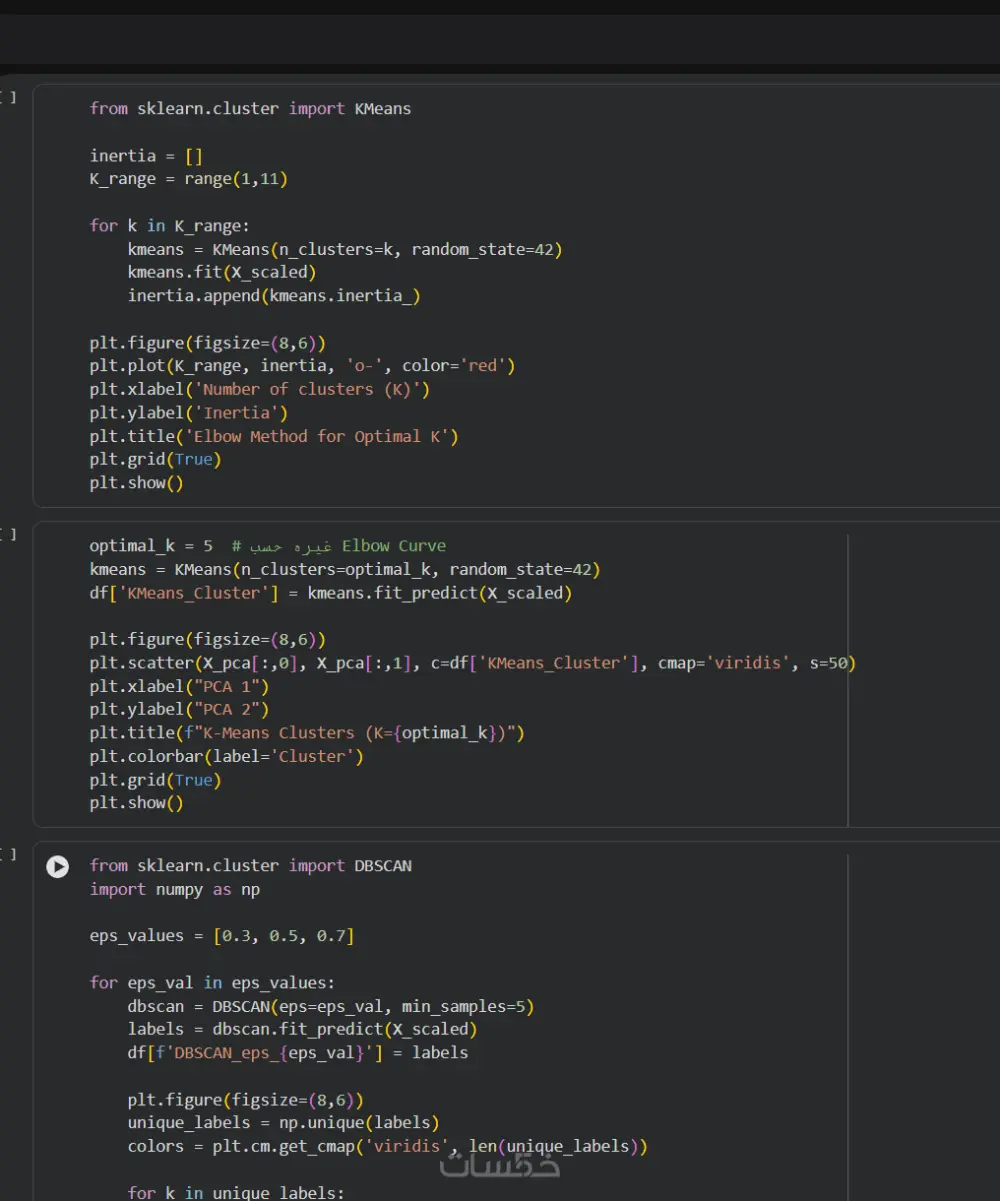Click line 'optimal_k = 5' with Elbow Curve comment
This screenshot has height=1201, width=1000.
click(268, 546)
